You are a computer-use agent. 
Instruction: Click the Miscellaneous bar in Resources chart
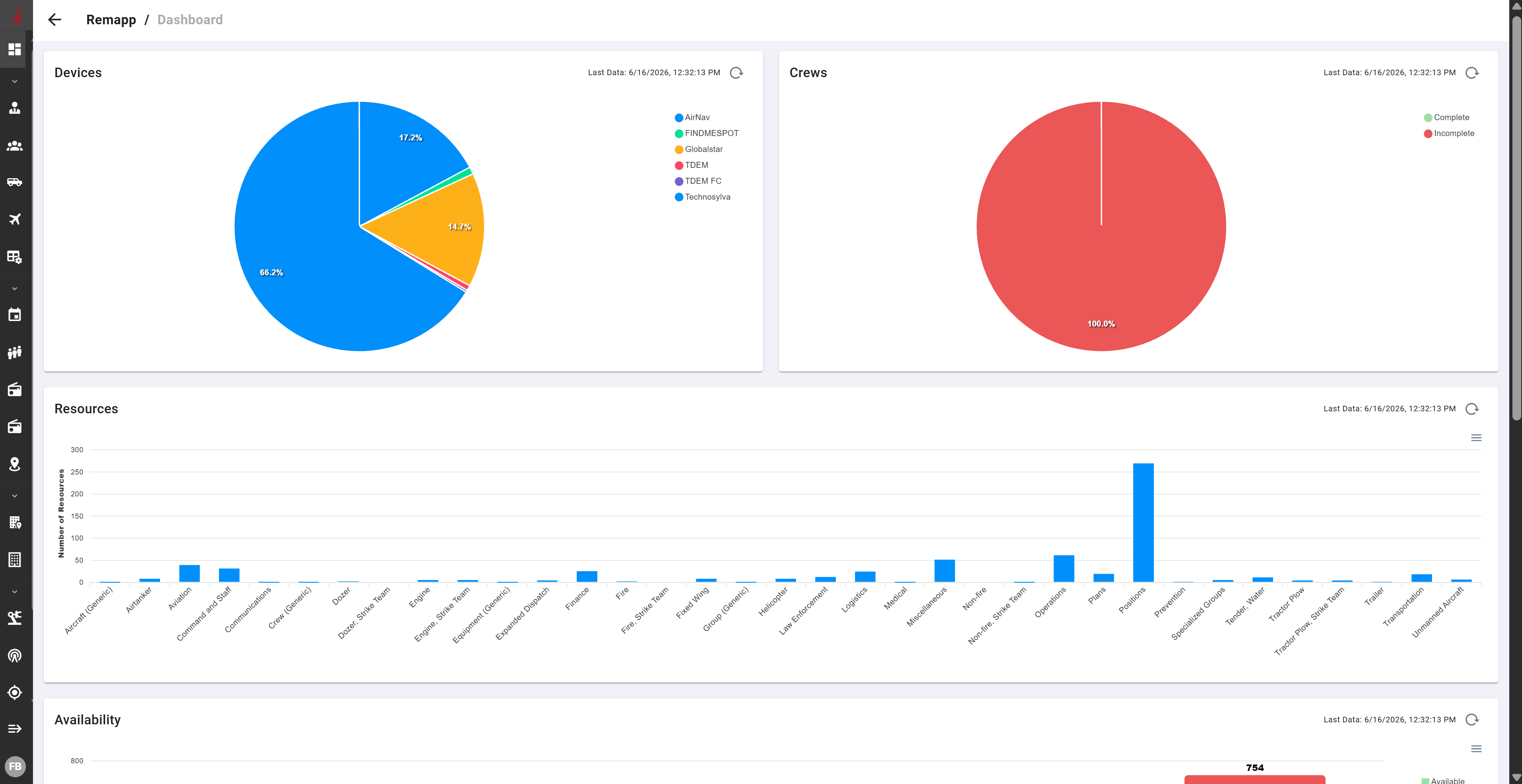(945, 571)
